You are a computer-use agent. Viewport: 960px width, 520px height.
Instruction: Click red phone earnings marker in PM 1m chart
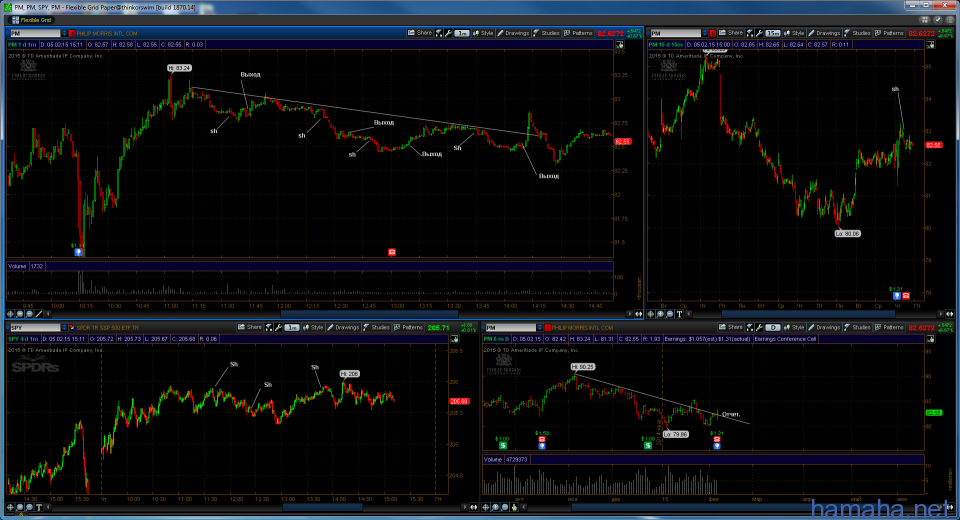[x=392, y=252]
